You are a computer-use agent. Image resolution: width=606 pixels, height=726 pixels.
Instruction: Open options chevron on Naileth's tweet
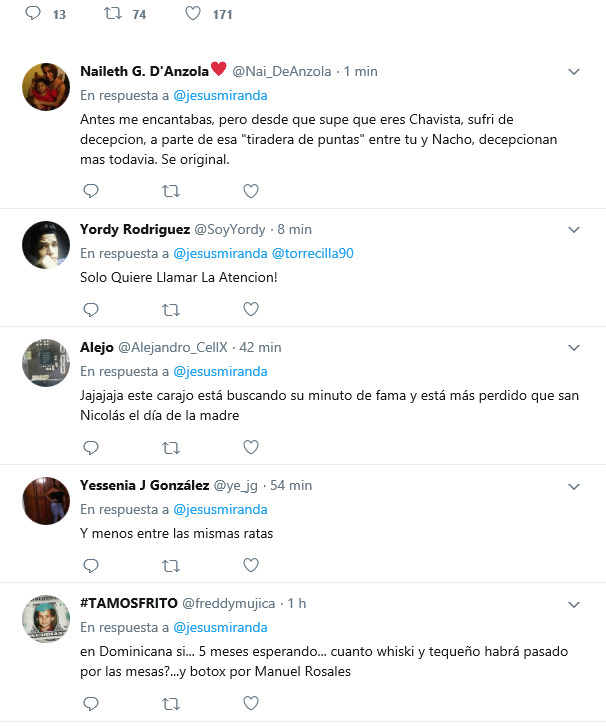tap(574, 72)
